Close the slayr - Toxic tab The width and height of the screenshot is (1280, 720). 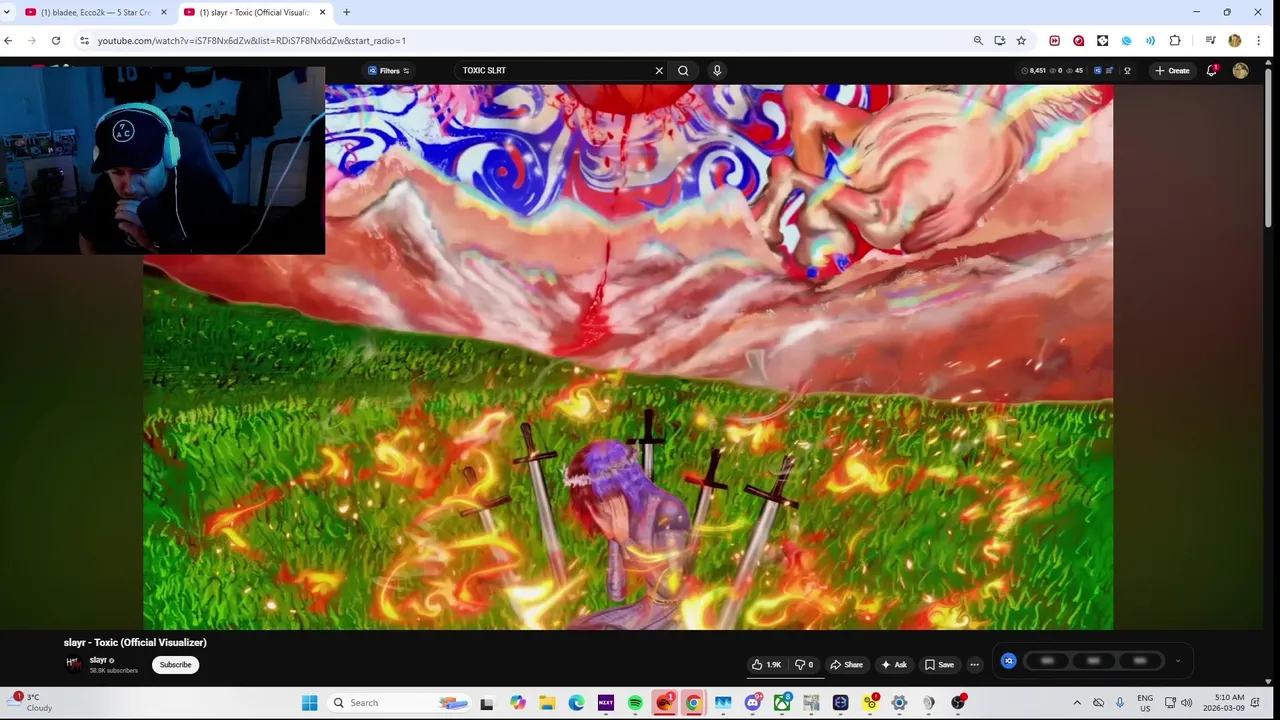pyautogui.click(x=322, y=12)
